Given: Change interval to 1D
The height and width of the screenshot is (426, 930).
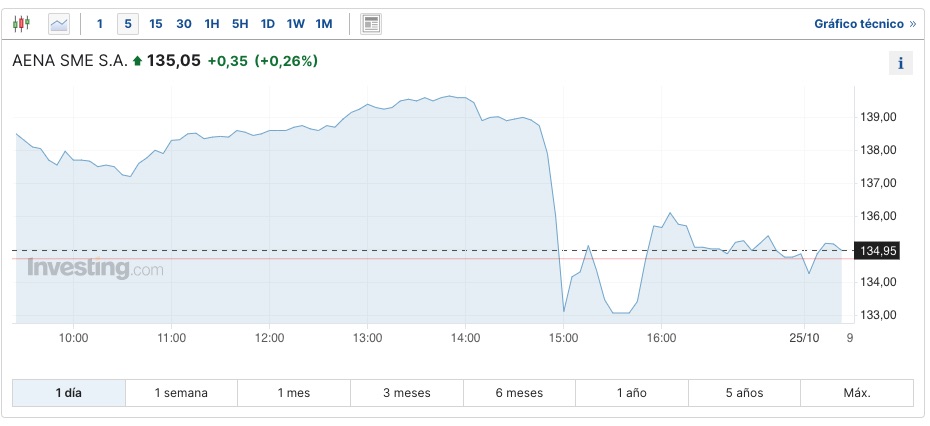Looking at the screenshot, I should point(268,23).
